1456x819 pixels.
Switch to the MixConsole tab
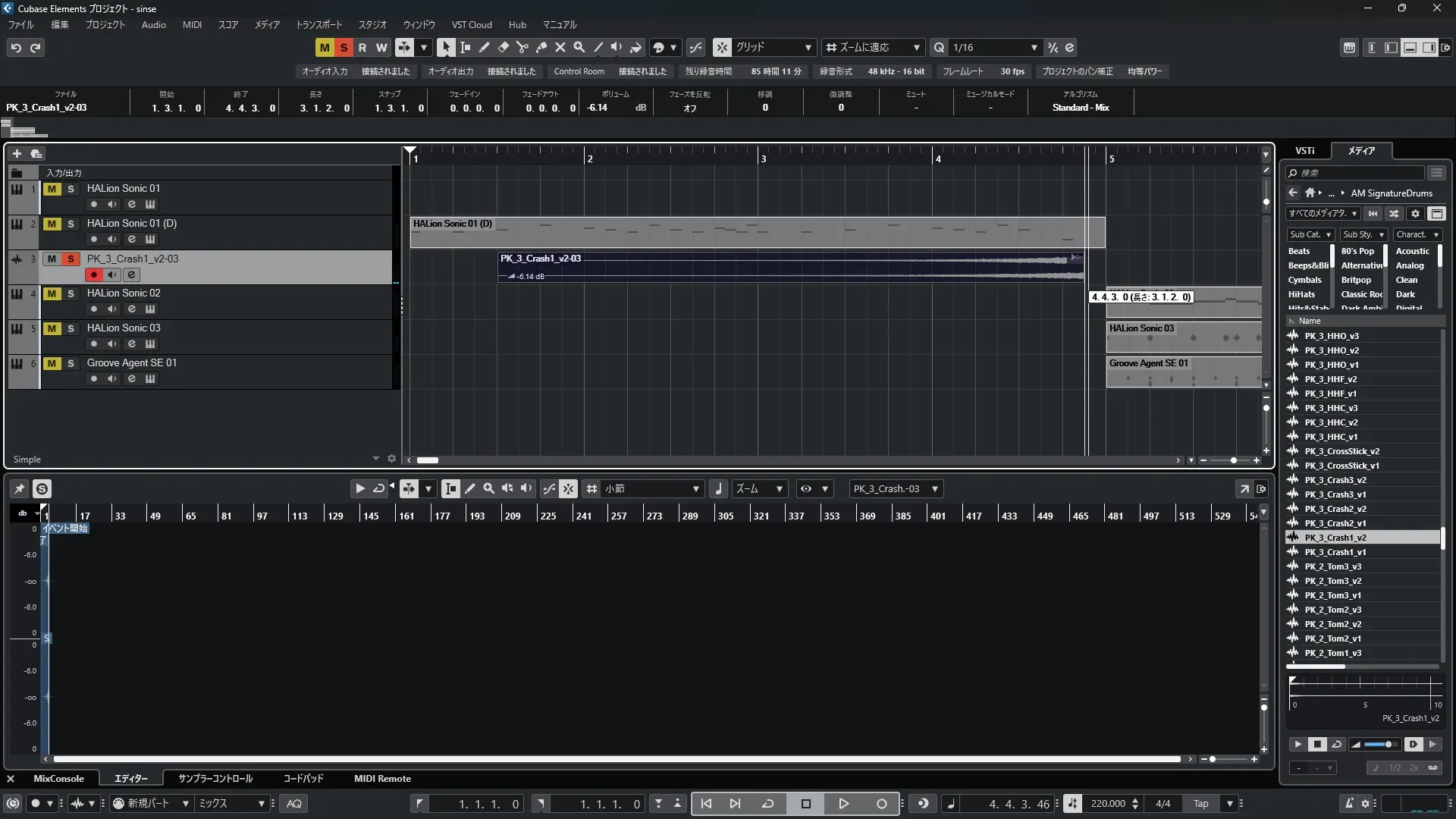pyautogui.click(x=58, y=779)
